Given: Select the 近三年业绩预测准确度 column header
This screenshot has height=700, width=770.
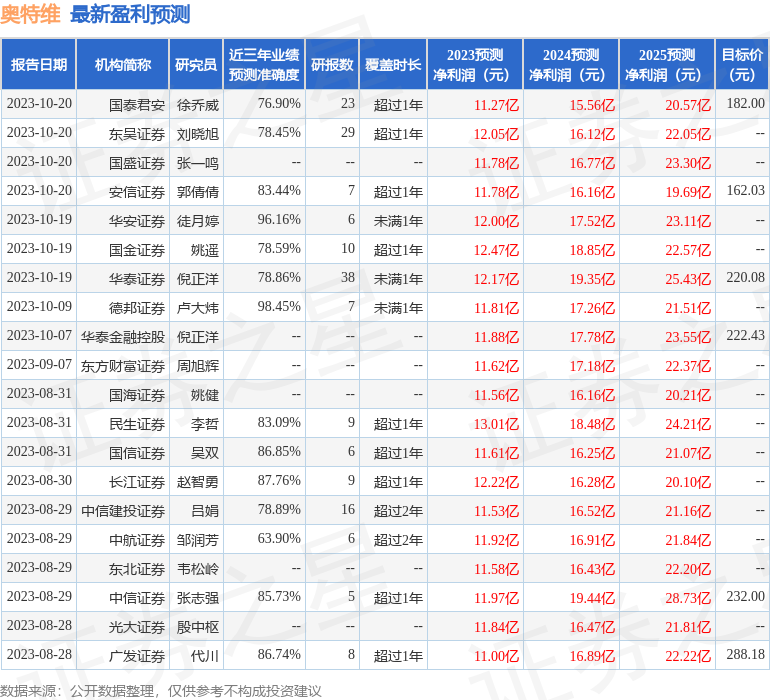Looking at the screenshot, I should click(263, 65).
